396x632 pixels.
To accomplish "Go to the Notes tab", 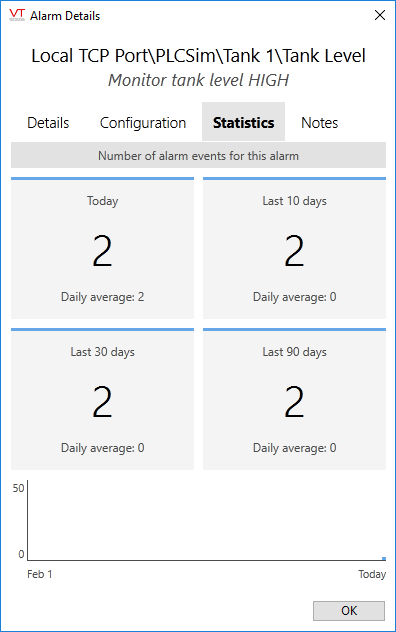I will [319, 123].
